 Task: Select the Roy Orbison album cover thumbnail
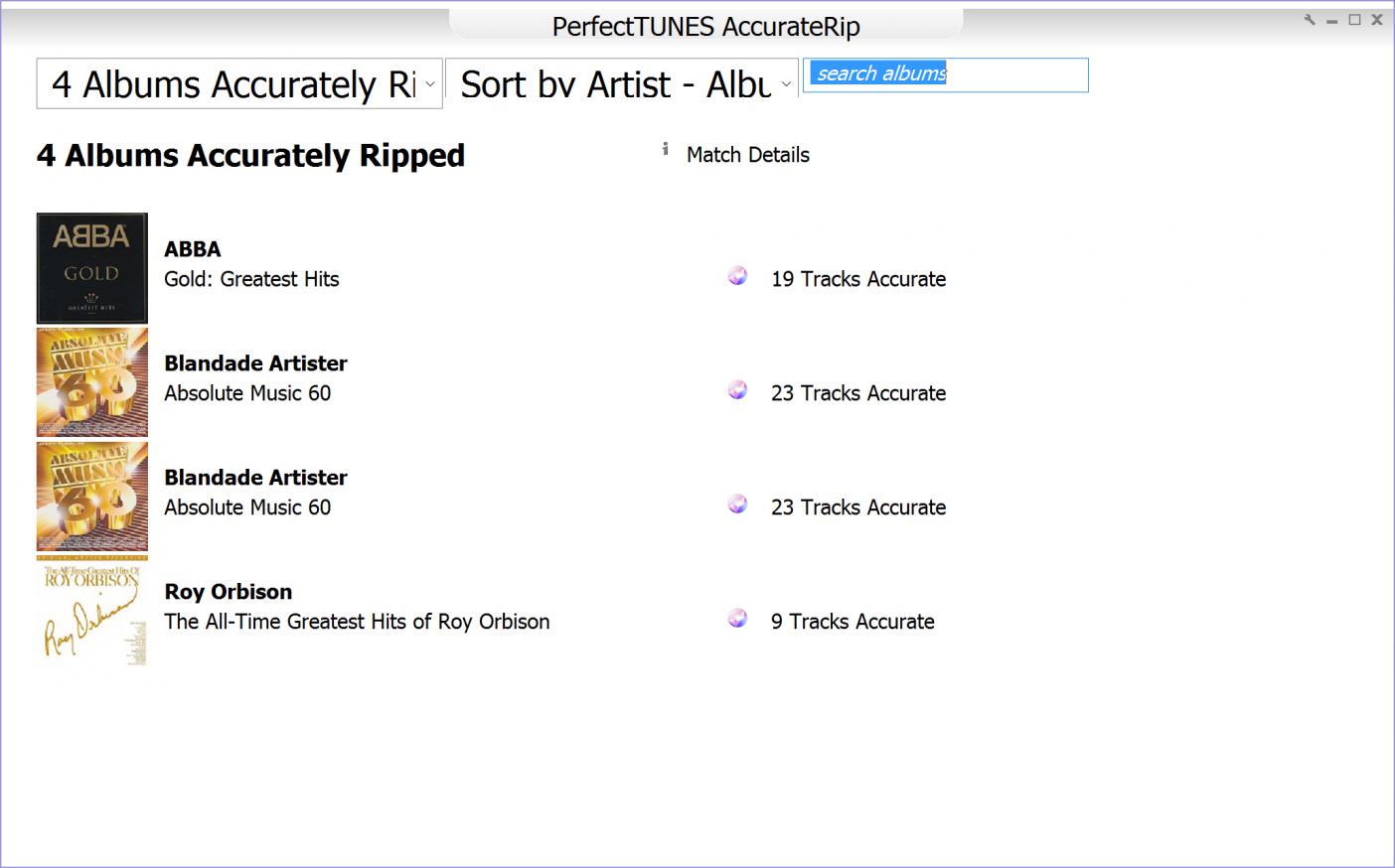(92, 612)
